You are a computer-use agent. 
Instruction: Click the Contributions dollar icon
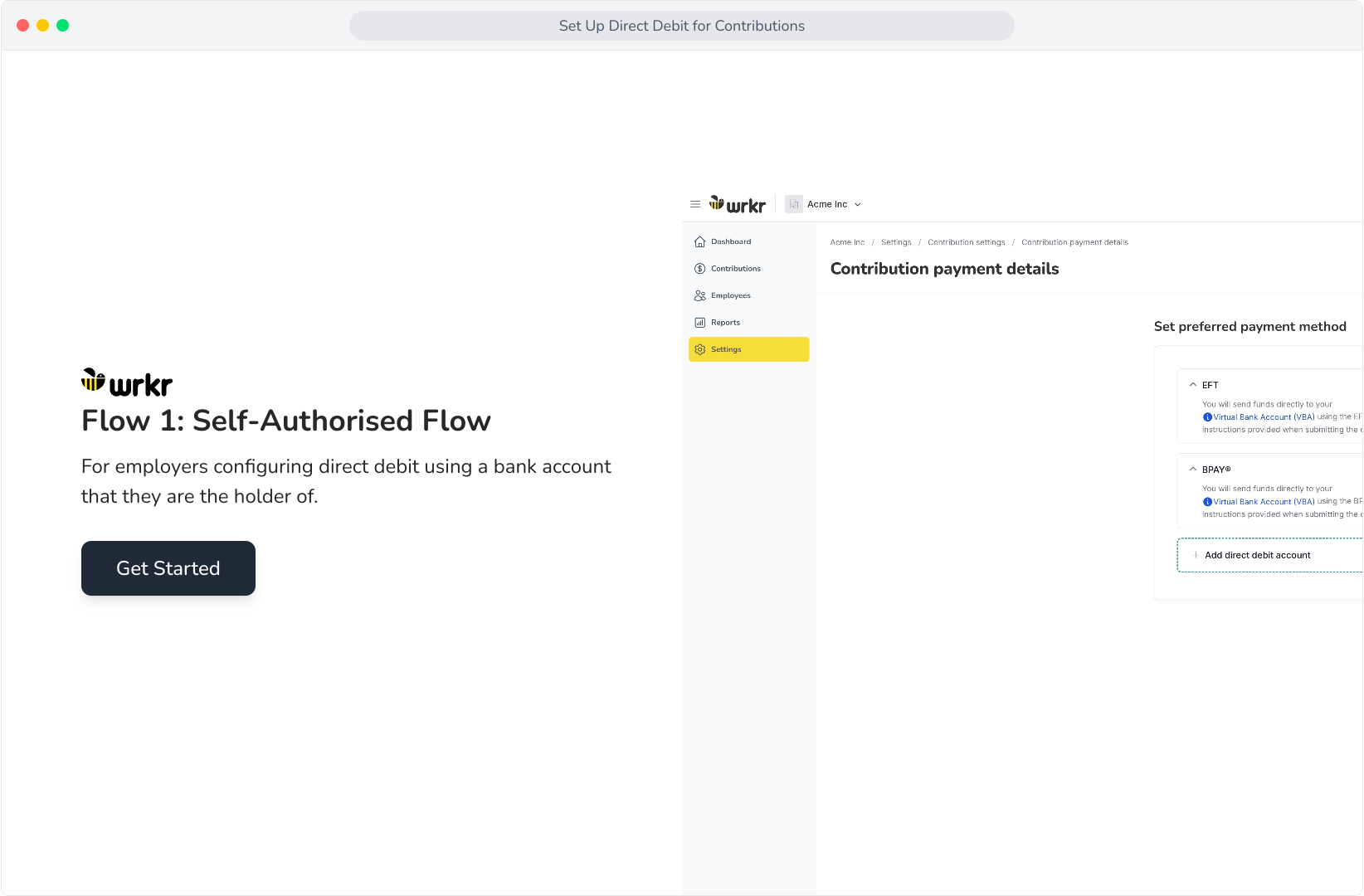(x=699, y=269)
